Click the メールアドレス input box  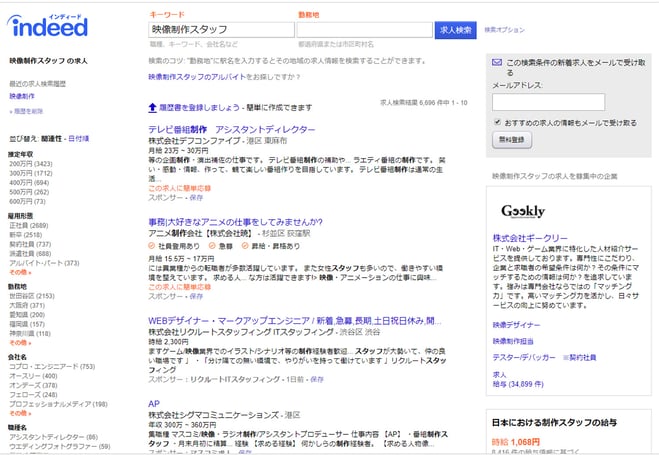548,102
